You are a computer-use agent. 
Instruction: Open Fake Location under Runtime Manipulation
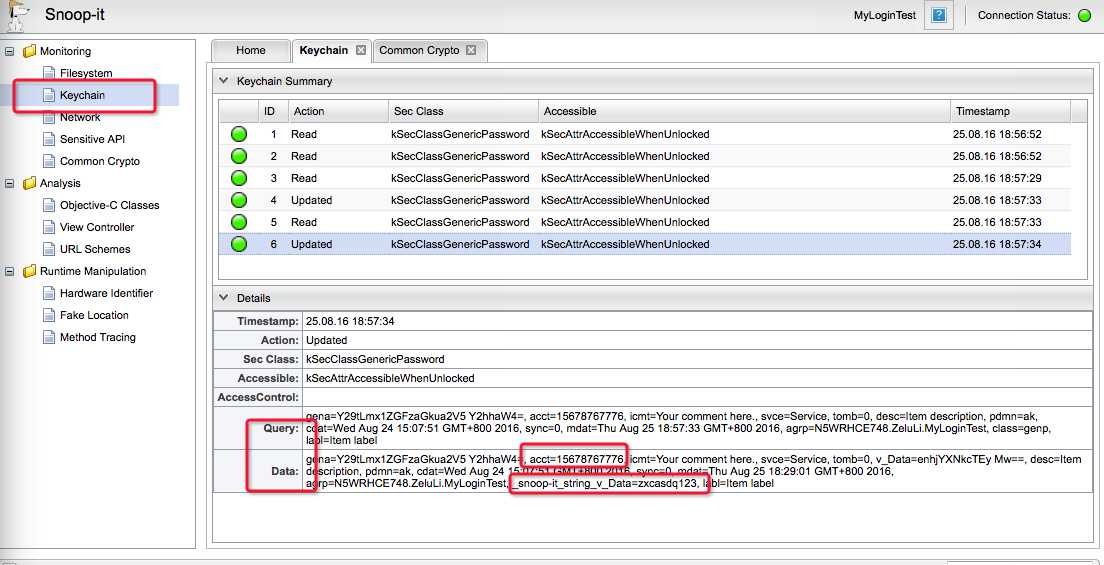(94, 316)
